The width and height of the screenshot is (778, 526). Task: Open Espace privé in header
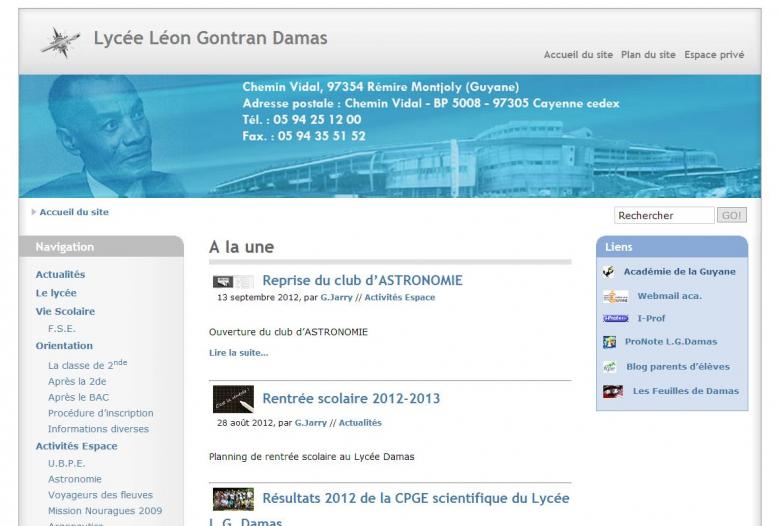[714, 55]
